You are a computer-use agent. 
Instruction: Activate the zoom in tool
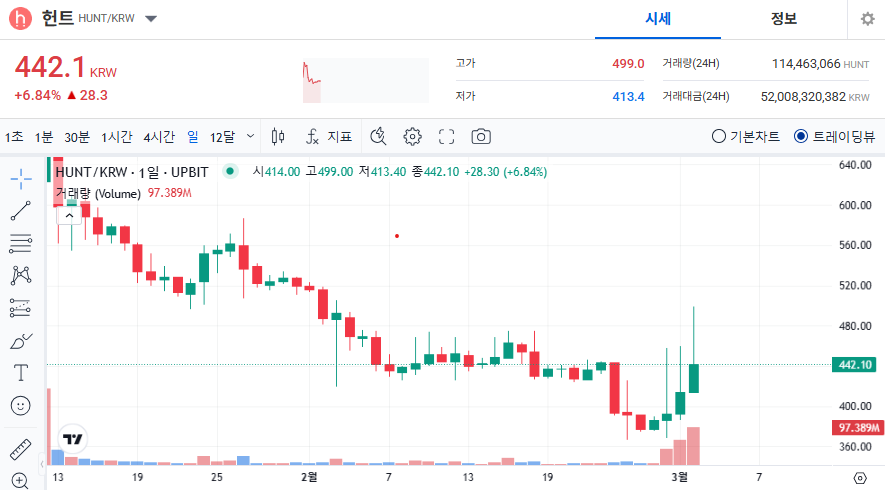pyautogui.click(x=21, y=480)
